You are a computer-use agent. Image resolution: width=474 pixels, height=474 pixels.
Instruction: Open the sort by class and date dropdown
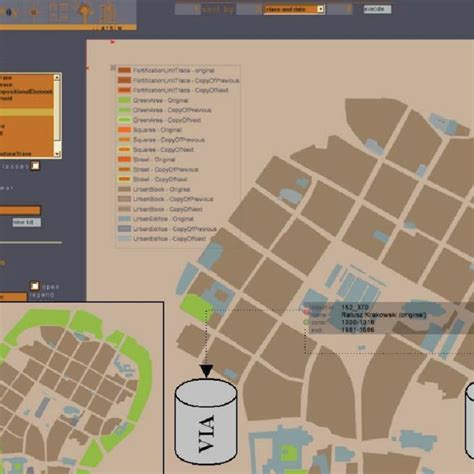point(294,9)
